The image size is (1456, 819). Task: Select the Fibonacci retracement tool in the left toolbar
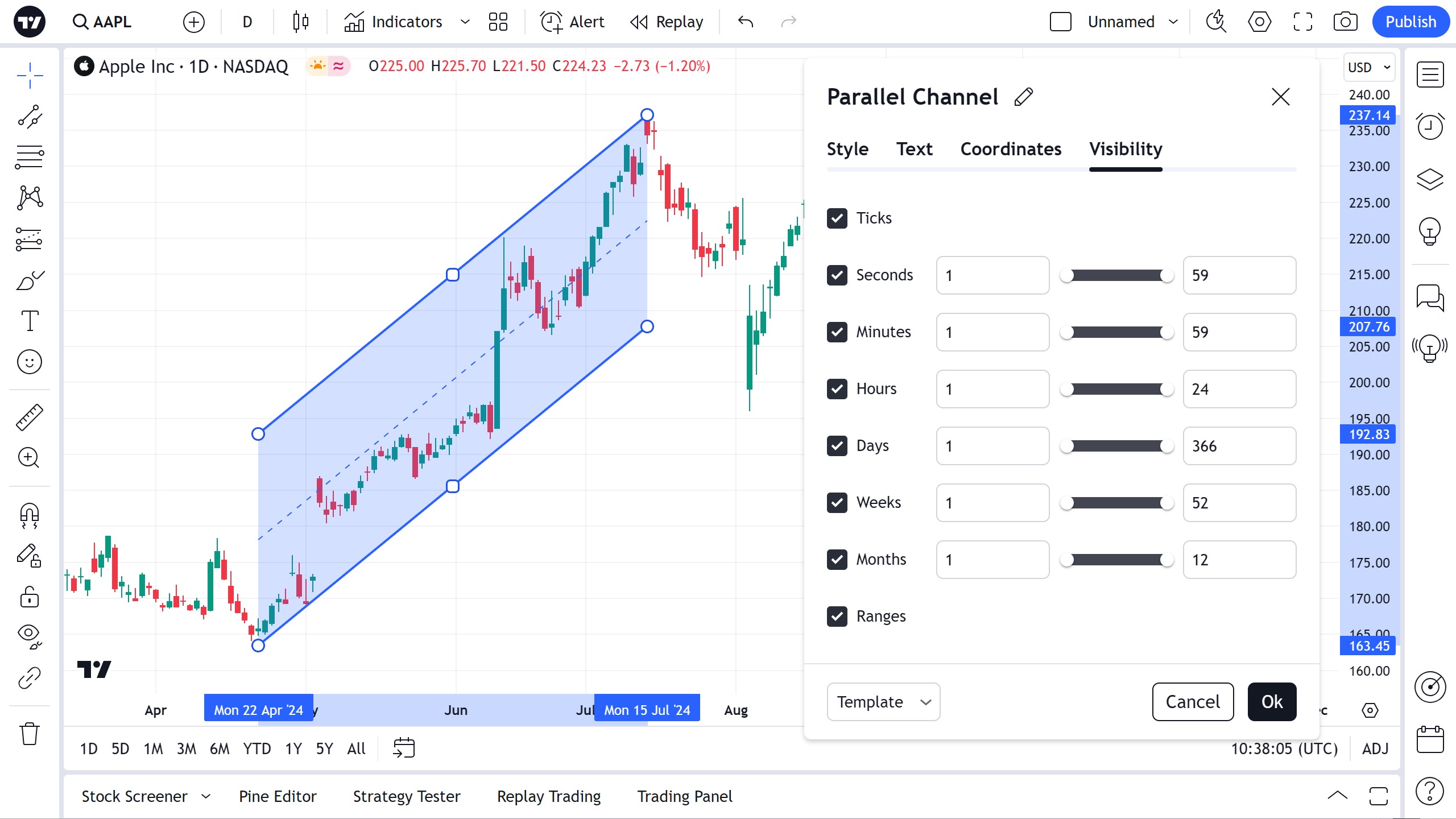coord(29,156)
